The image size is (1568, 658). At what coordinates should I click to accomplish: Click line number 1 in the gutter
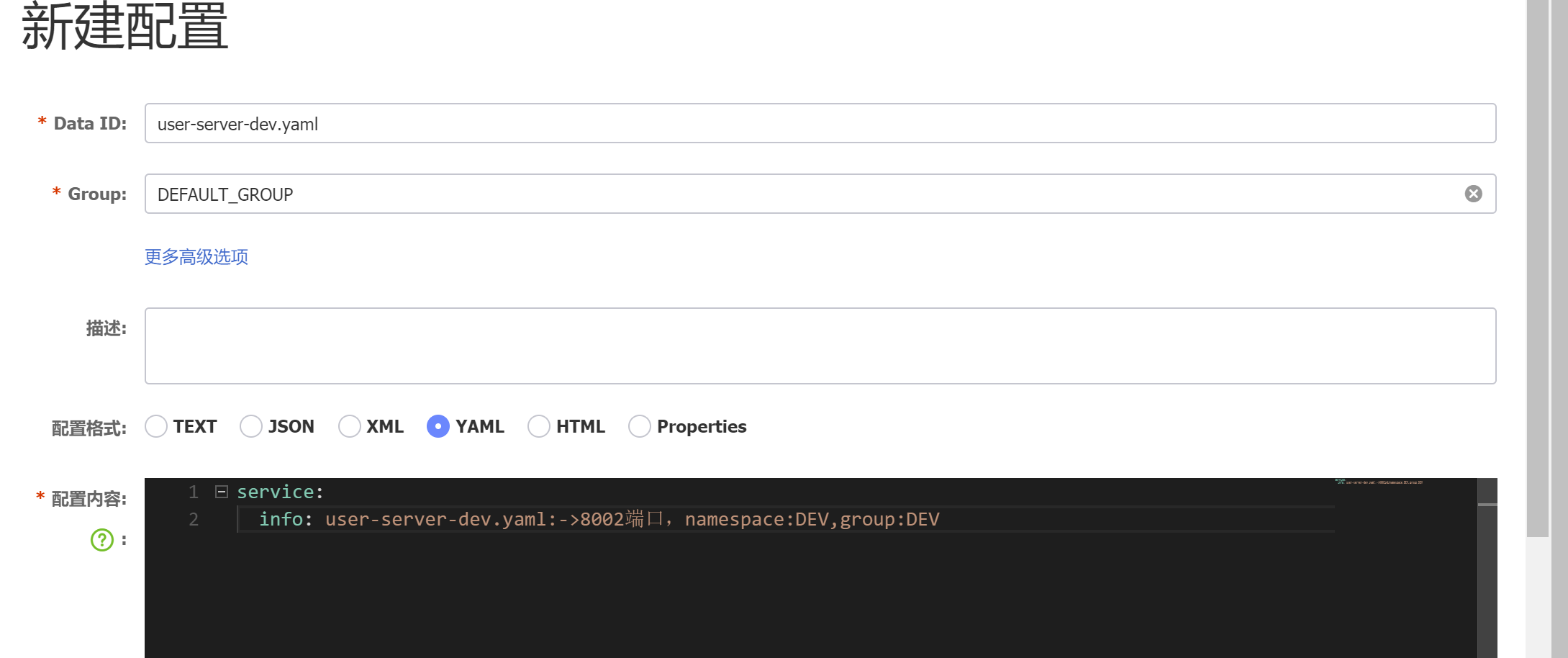click(x=194, y=492)
